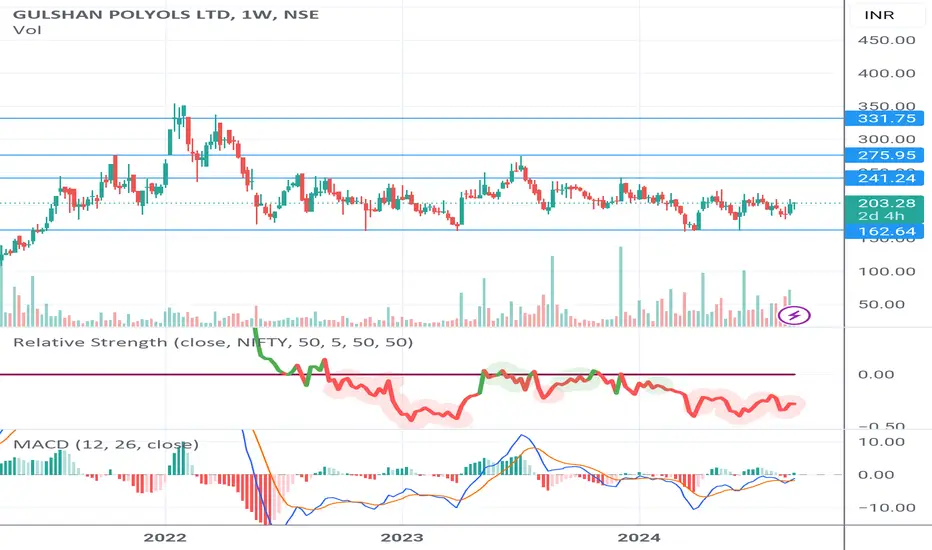The height and width of the screenshot is (550, 932).
Task: Select the MACD (12, 26, close) legend
Action: click(106, 444)
